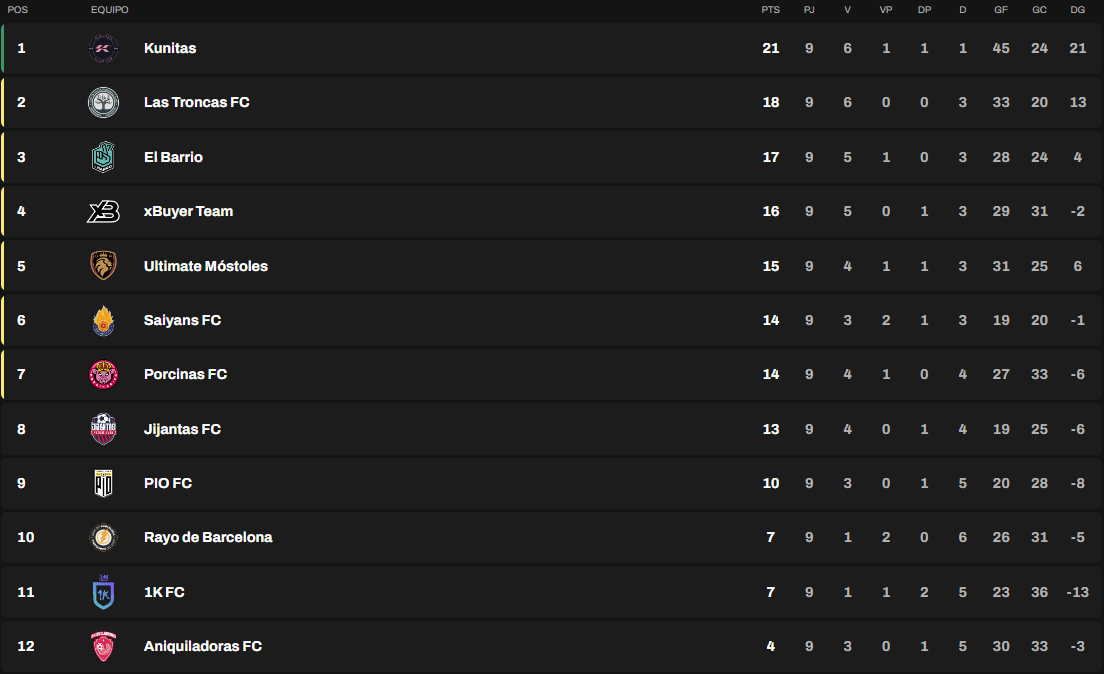The image size is (1104, 674).
Task: Select the 1K FC shield logo
Action: pyautogui.click(x=104, y=592)
